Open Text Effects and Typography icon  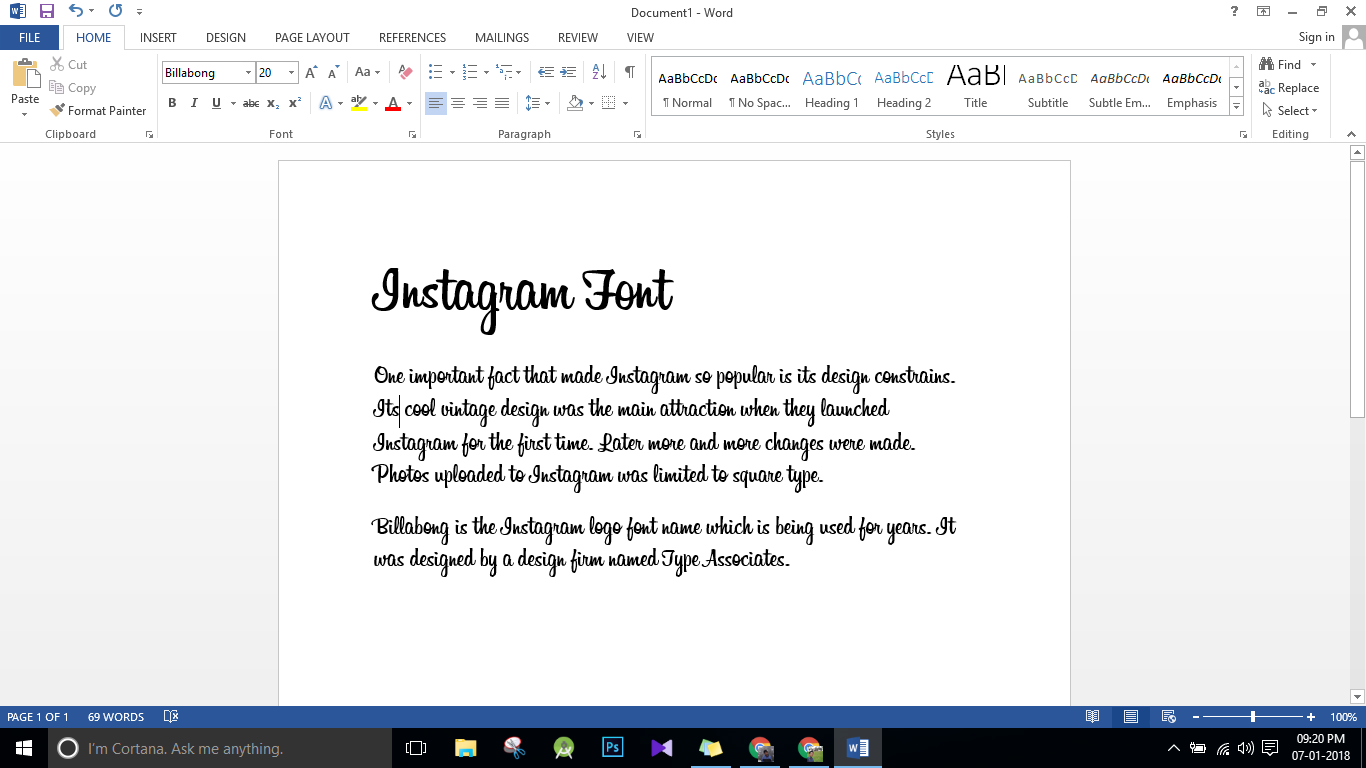tap(326, 103)
